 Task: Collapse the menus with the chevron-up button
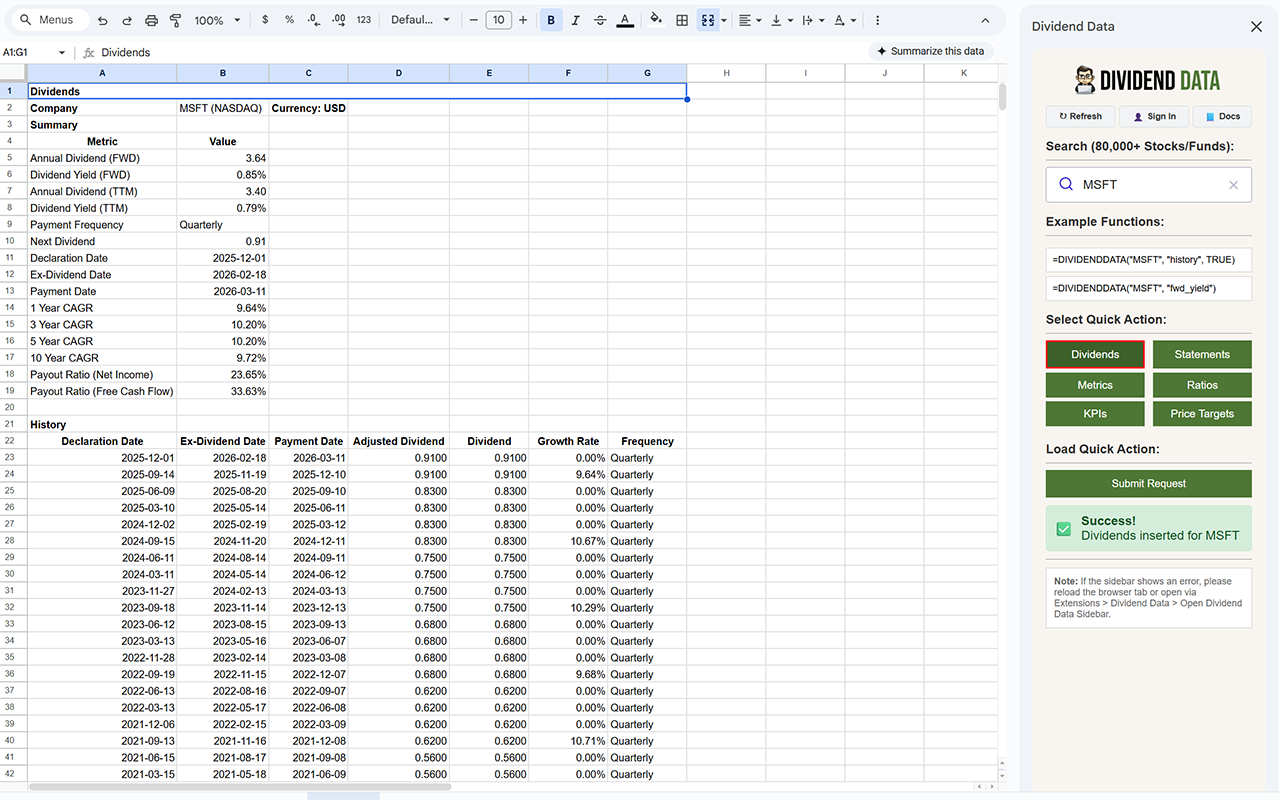(985, 20)
